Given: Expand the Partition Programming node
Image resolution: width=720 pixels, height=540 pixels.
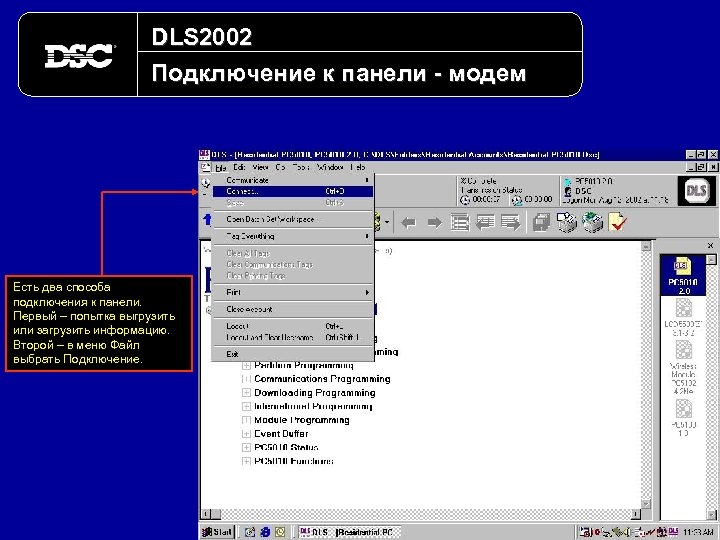Looking at the screenshot, I should pos(246,366).
